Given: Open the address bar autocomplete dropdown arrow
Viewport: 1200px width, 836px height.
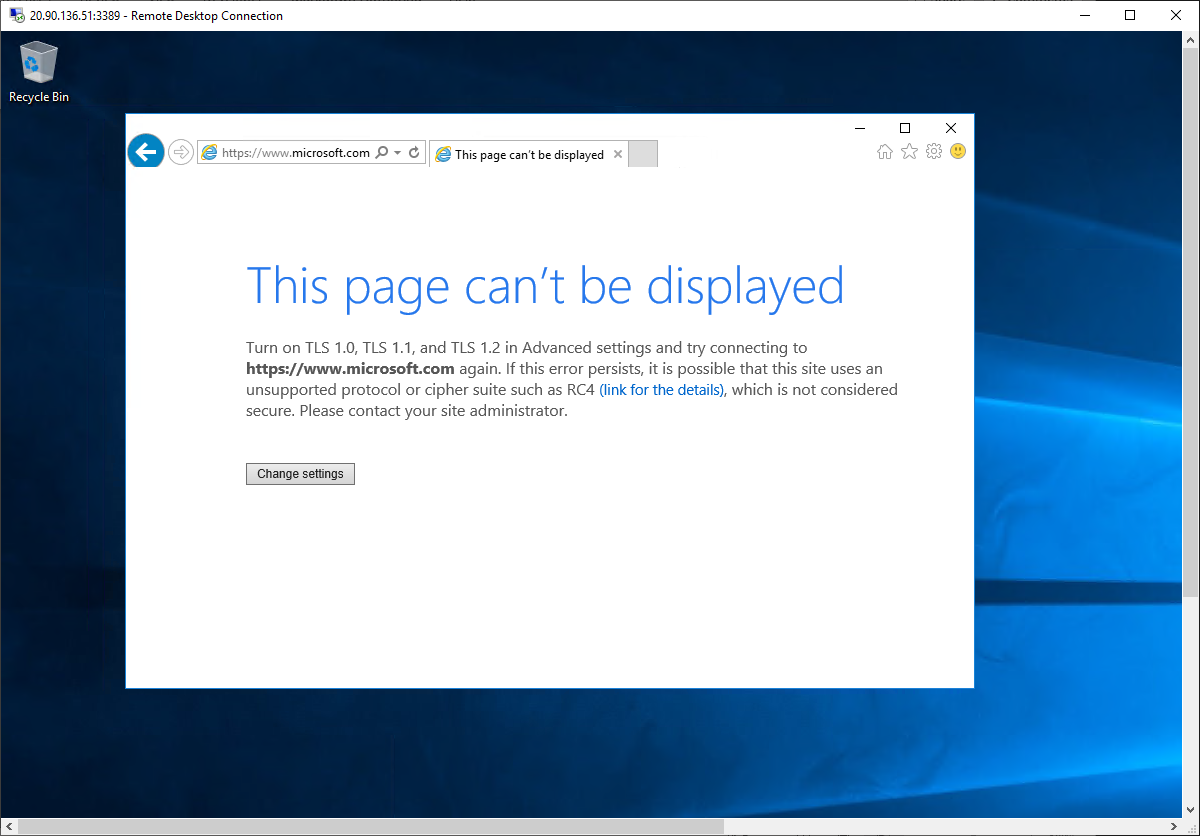Looking at the screenshot, I should [x=398, y=152].
